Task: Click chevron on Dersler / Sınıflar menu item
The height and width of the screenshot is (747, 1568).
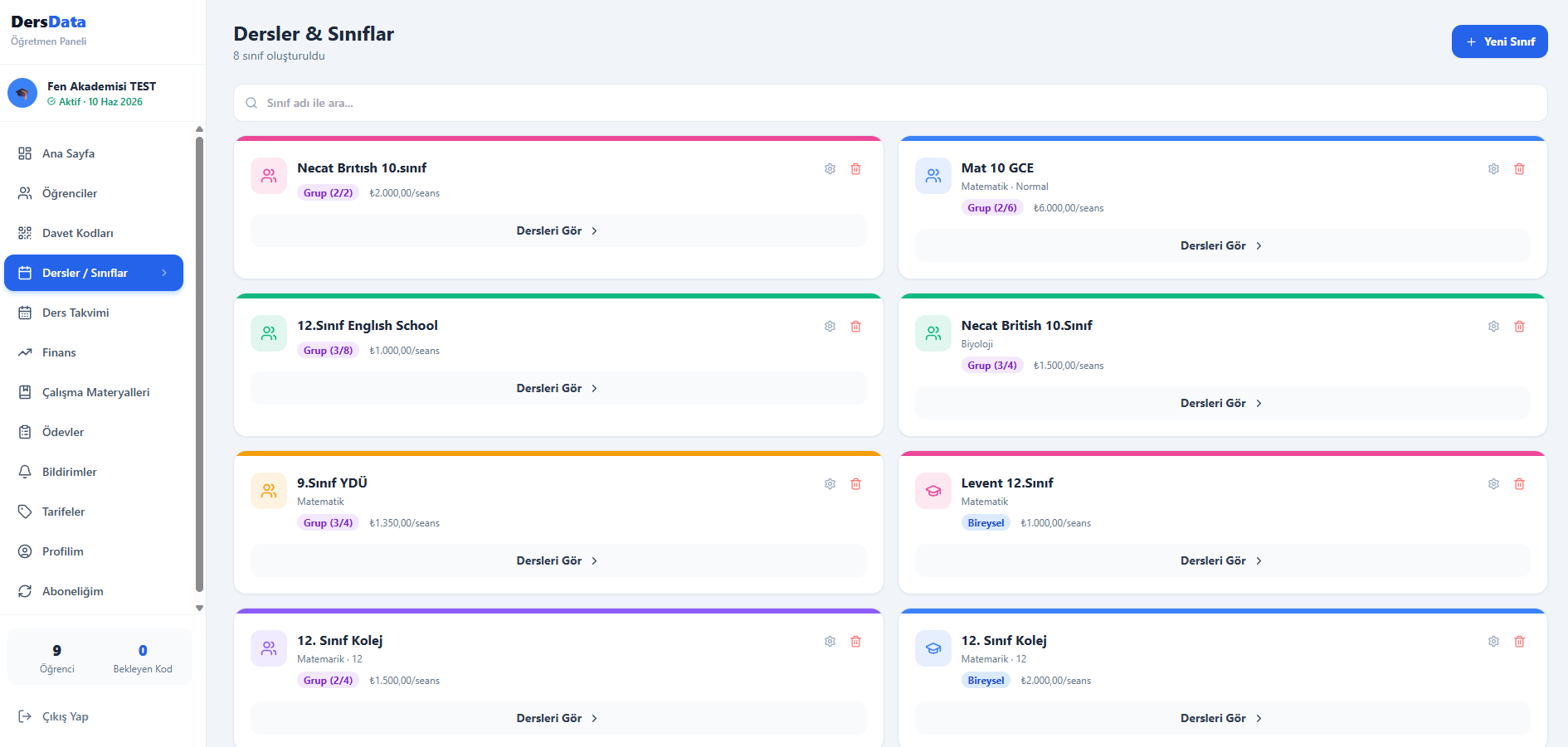Action: point(164,273)
